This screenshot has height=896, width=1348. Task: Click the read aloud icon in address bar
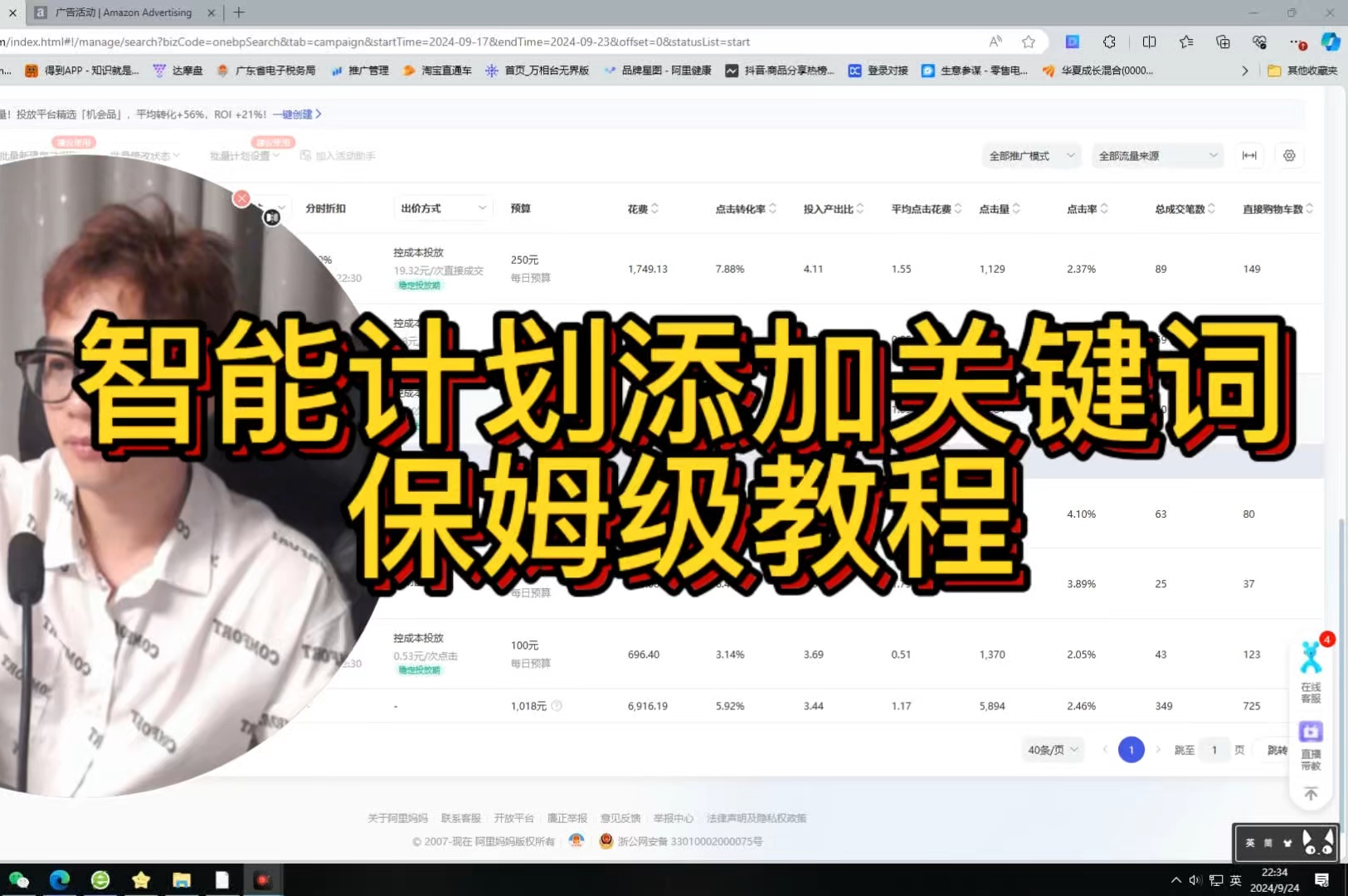tap(995, 41)
